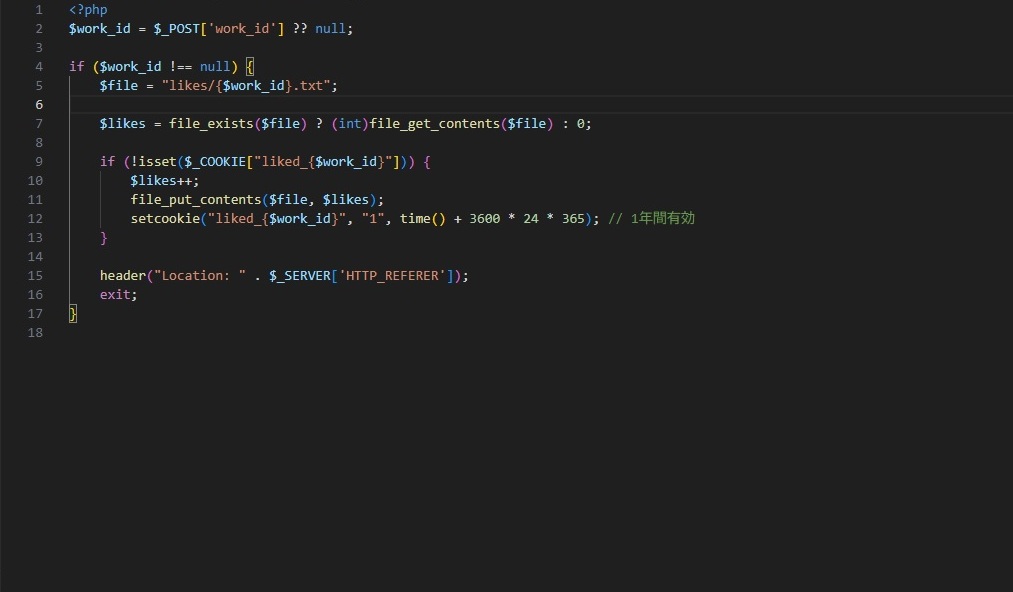Click the null keyword on line 4
Screen dimensions: 1013x592
click(214, 66)
